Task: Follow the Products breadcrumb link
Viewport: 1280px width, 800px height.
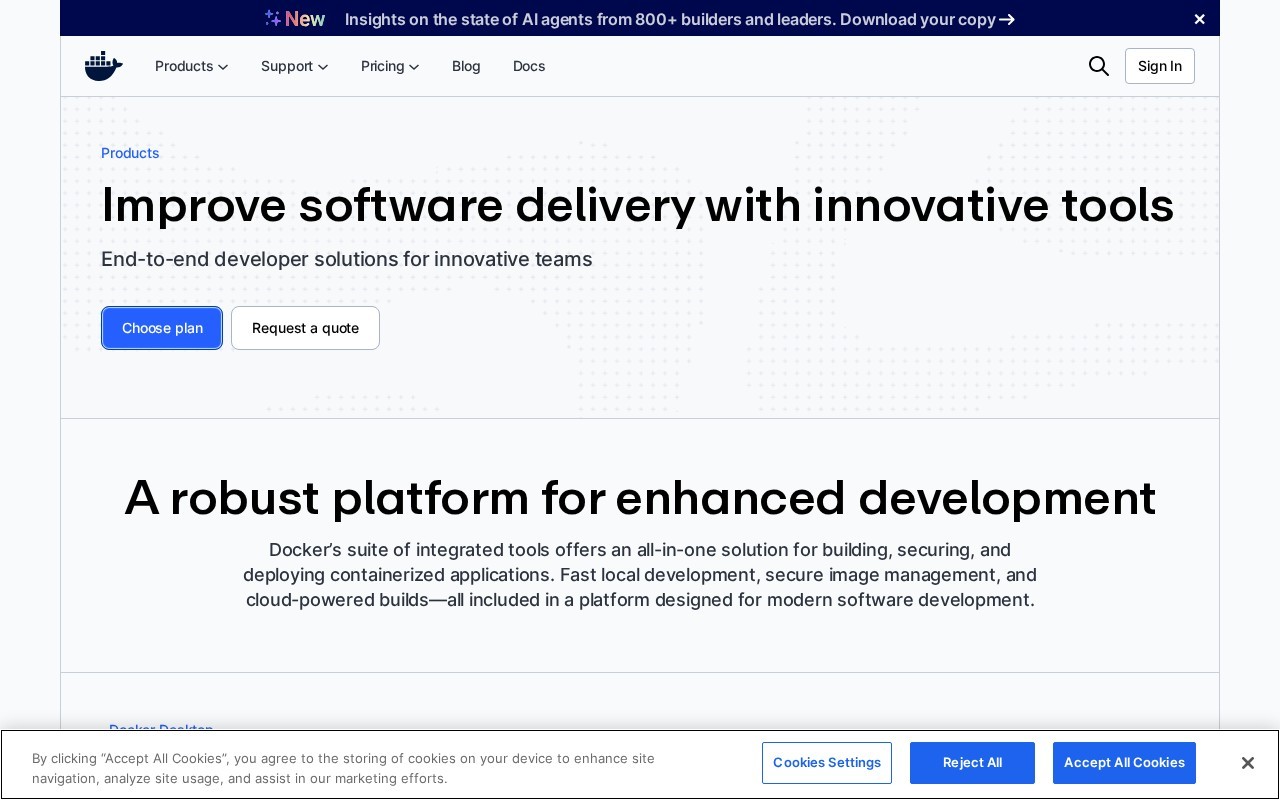Action: [x=130, y=153]
